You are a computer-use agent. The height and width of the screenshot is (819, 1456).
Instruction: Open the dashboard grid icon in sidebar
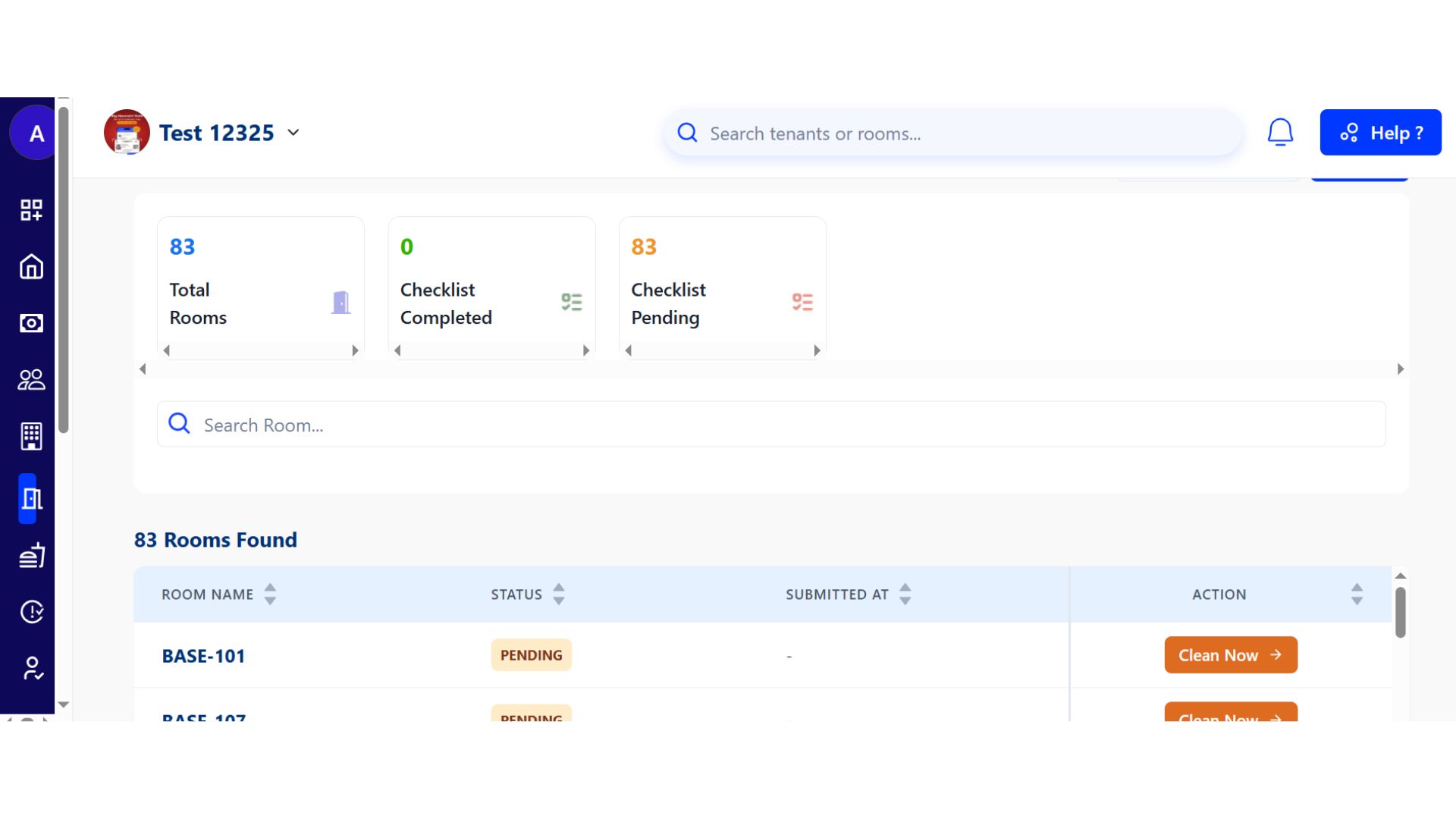click(31, 210)
